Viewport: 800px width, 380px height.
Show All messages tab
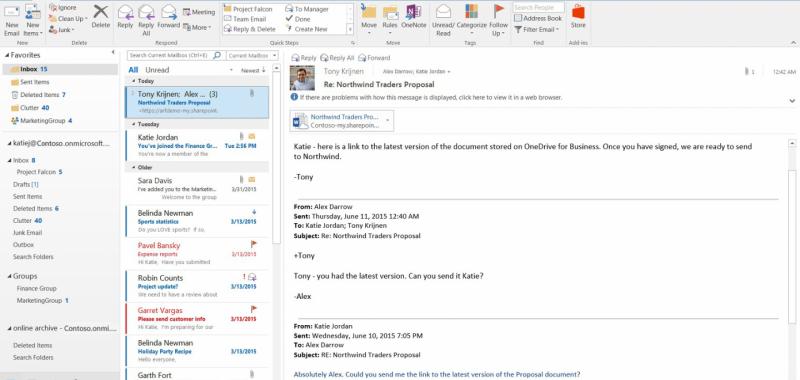tap(133, 70)
